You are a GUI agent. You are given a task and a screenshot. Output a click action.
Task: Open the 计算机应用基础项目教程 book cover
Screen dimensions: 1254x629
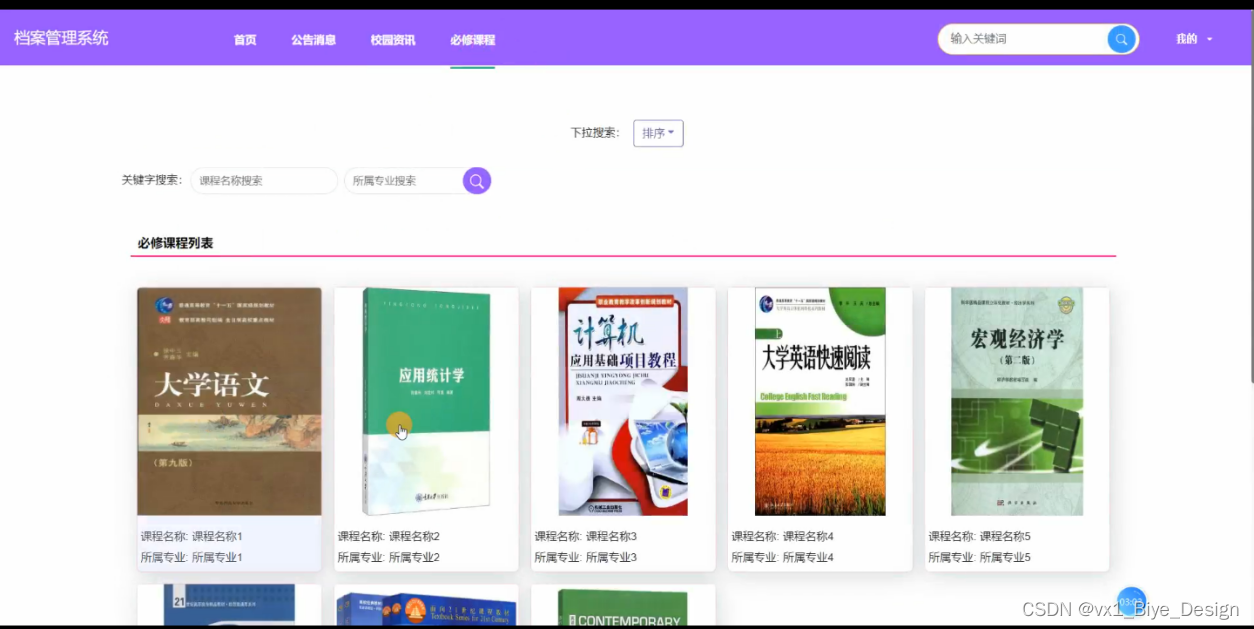623,402
